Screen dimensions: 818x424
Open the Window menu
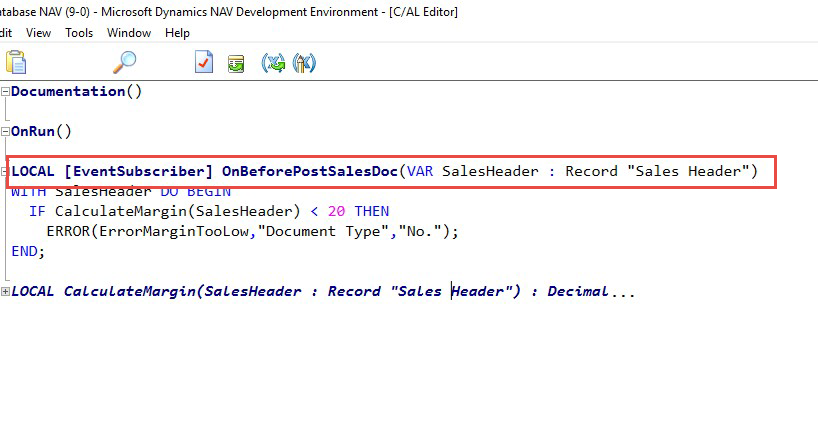(x=129, y=33)
